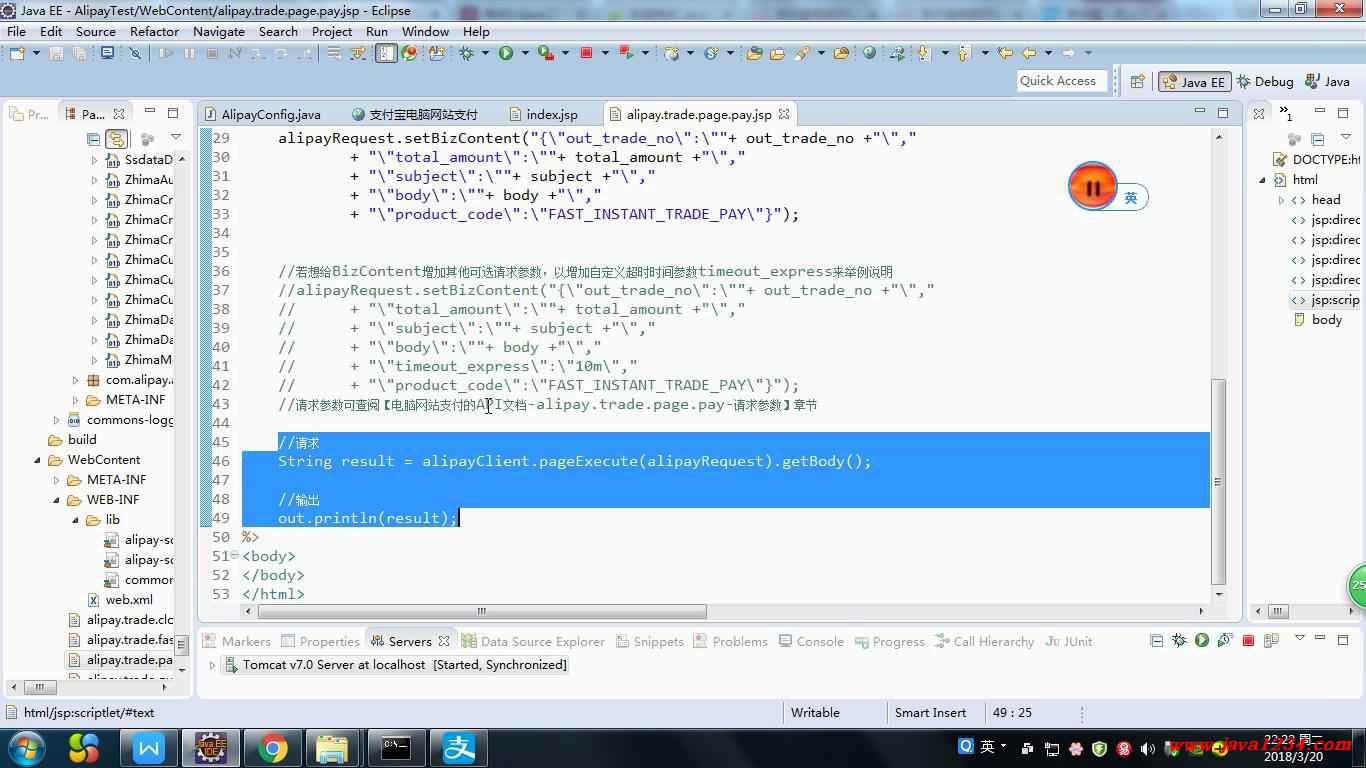Click Collapse All in Package Explorer
Image resolution: width=1366 pixels, height=768 pixels.
coord(94,139)
